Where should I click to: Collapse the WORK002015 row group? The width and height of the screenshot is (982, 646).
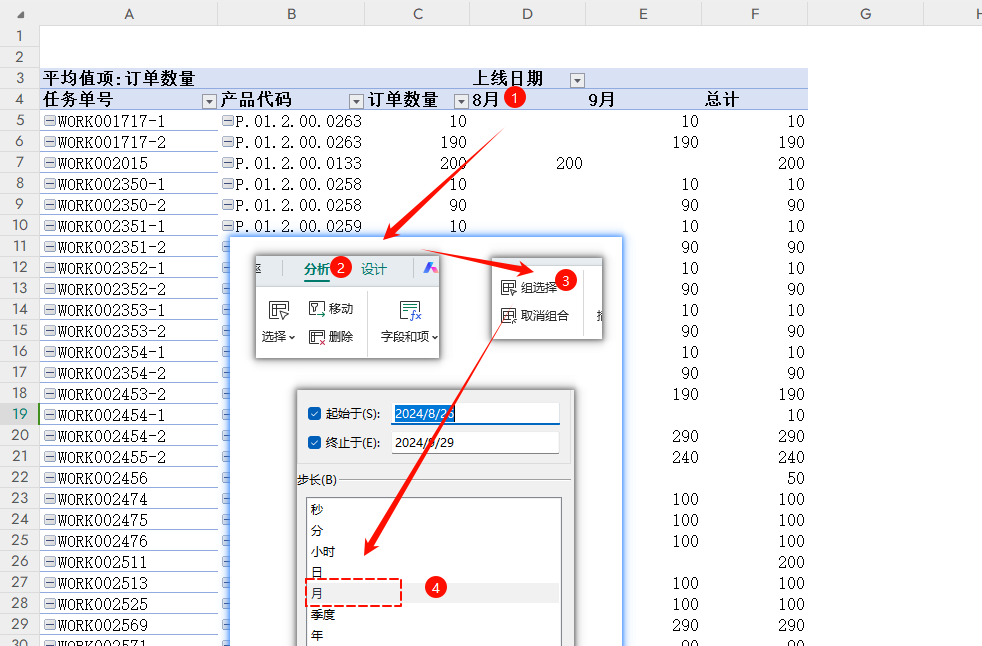pyautogui.click(x=49, y=163)
